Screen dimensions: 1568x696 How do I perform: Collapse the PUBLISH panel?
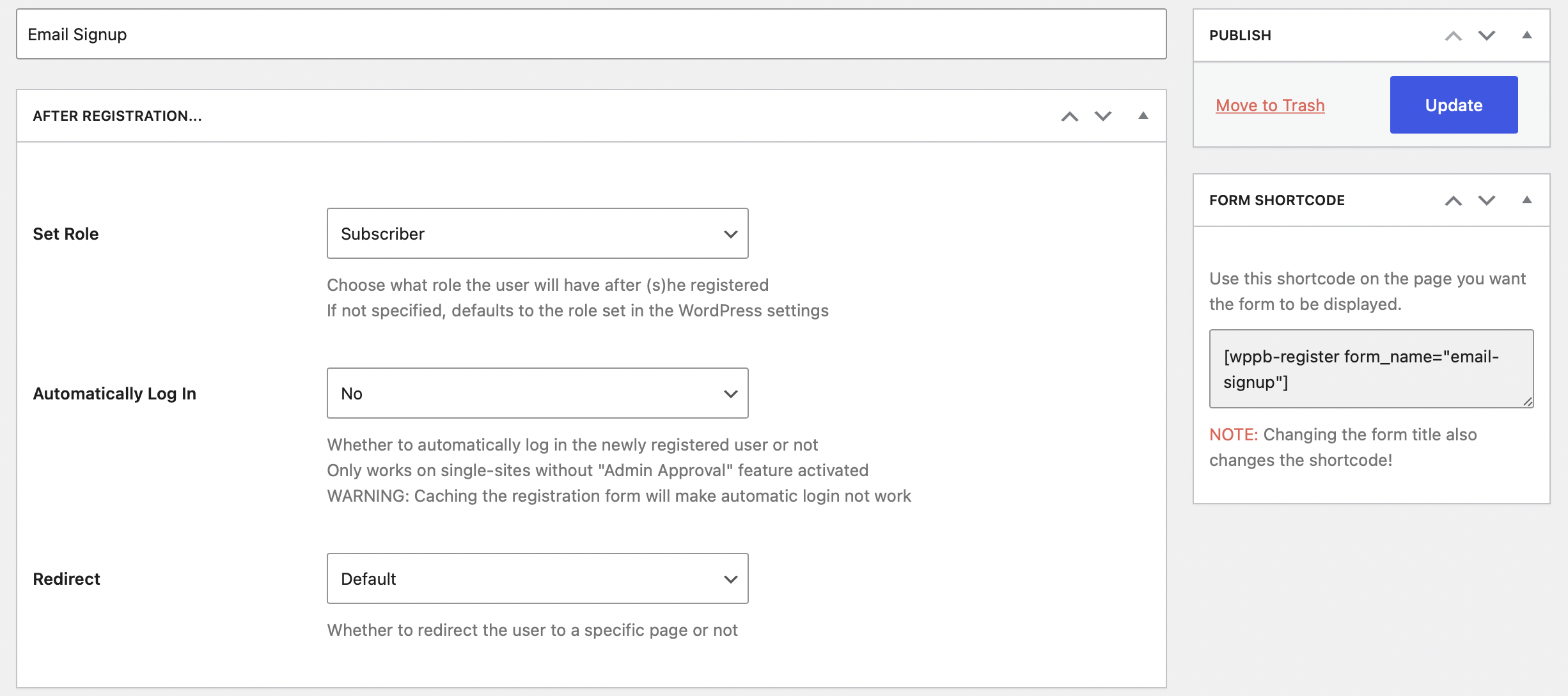pos(1528,36)
